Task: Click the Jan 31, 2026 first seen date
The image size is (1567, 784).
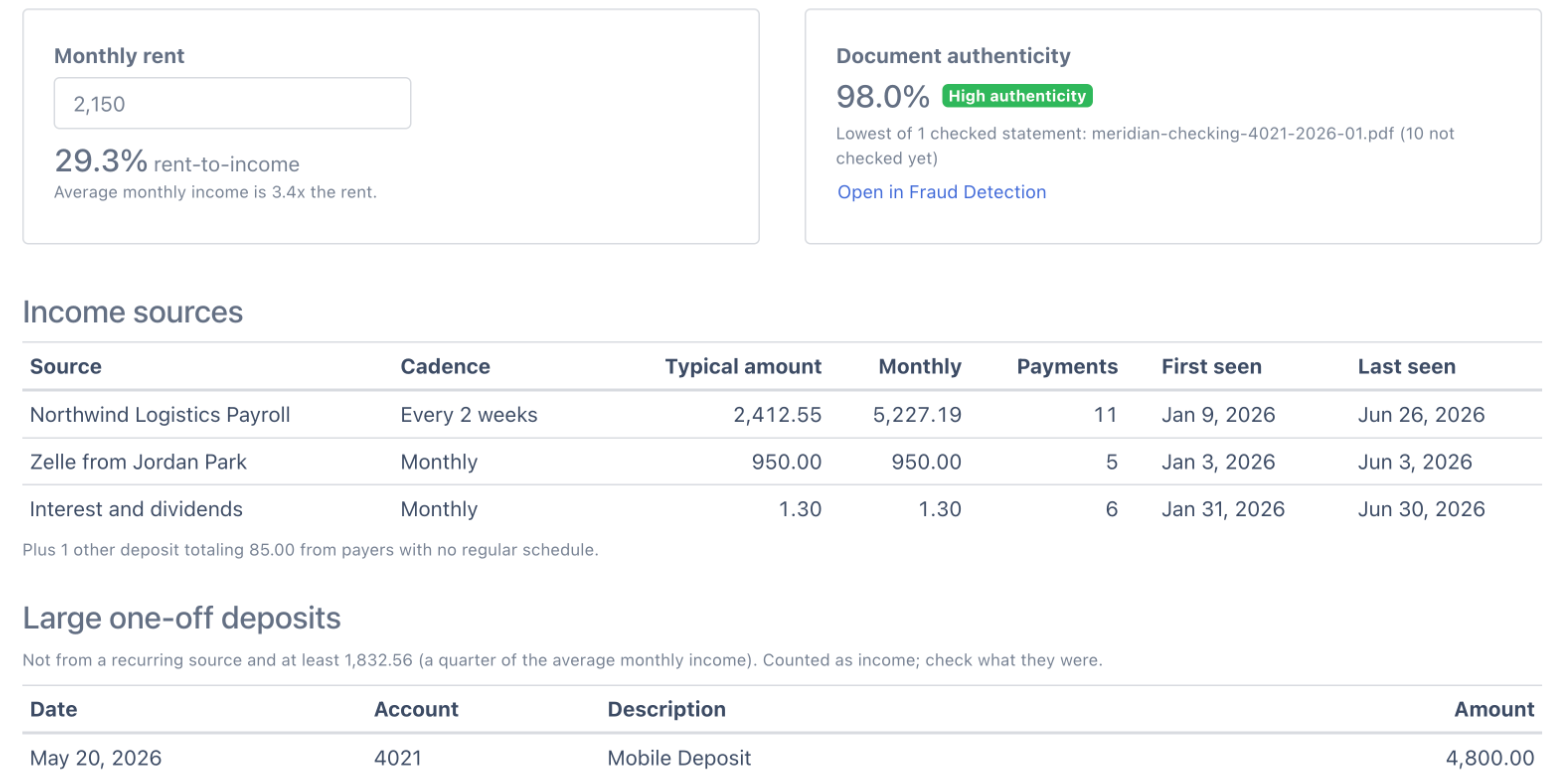Action: click(1223, 509)
